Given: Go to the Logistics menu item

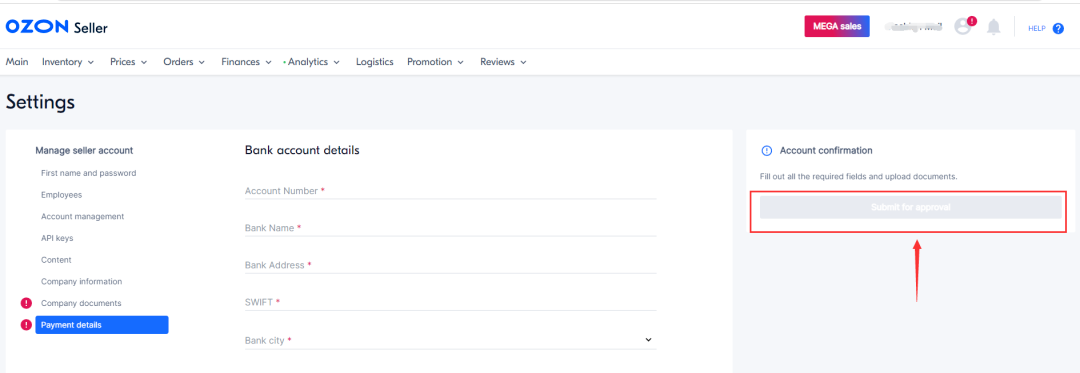Looking at the screenshot, I should point(375,62).
